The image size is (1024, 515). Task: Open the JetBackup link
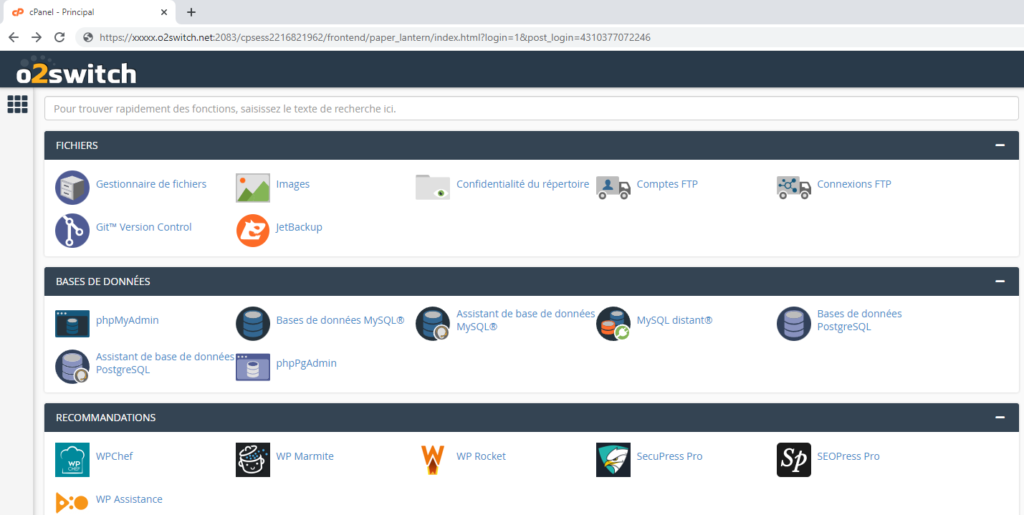click(x=299, y=227)
